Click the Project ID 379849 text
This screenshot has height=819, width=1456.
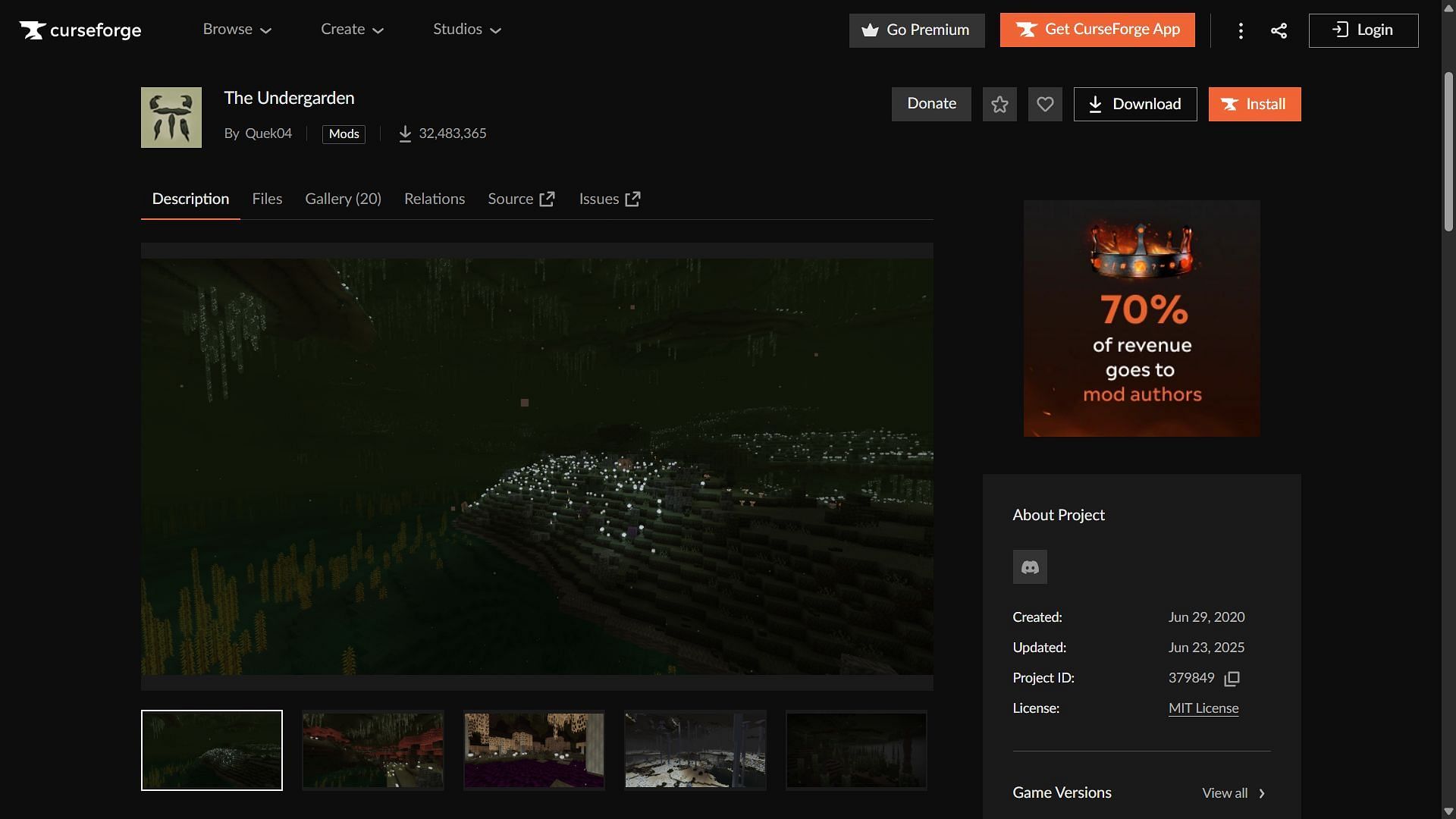click(x=1191, y=678)
